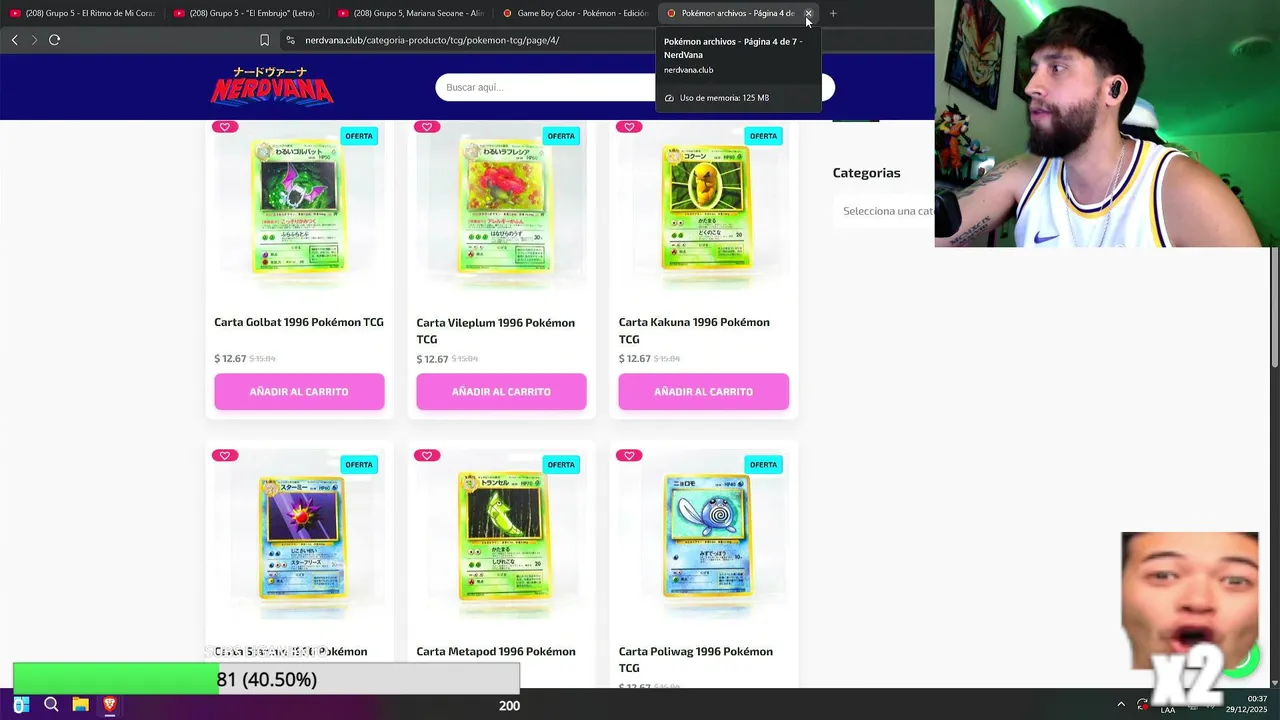Click the green 81 (40.50%) progress bar
The height and width of the screenshot is (720, 1280).
266,679
